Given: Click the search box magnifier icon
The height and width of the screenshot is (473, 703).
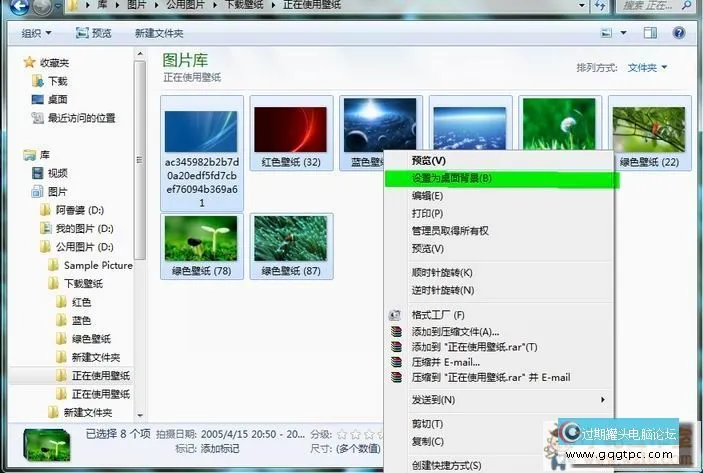Looking at the screenshot, I should [x=686, y=5].
